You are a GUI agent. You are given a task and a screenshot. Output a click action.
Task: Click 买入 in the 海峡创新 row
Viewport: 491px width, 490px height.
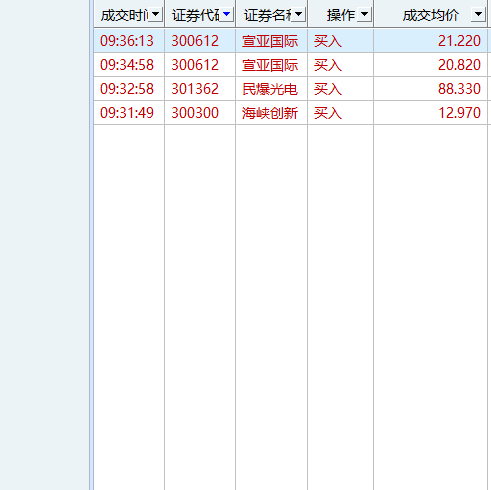(328, 113)
